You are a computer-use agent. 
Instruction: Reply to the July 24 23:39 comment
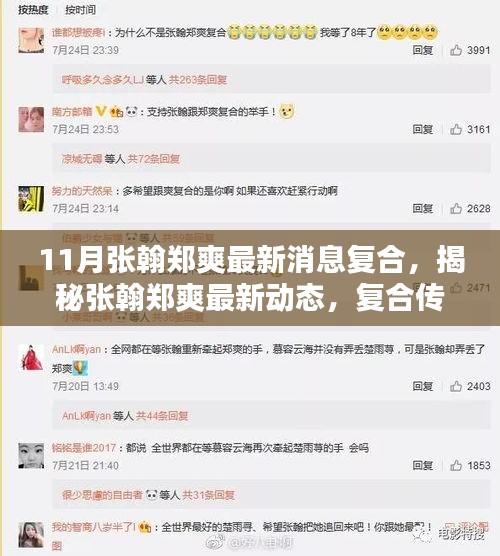423,50
